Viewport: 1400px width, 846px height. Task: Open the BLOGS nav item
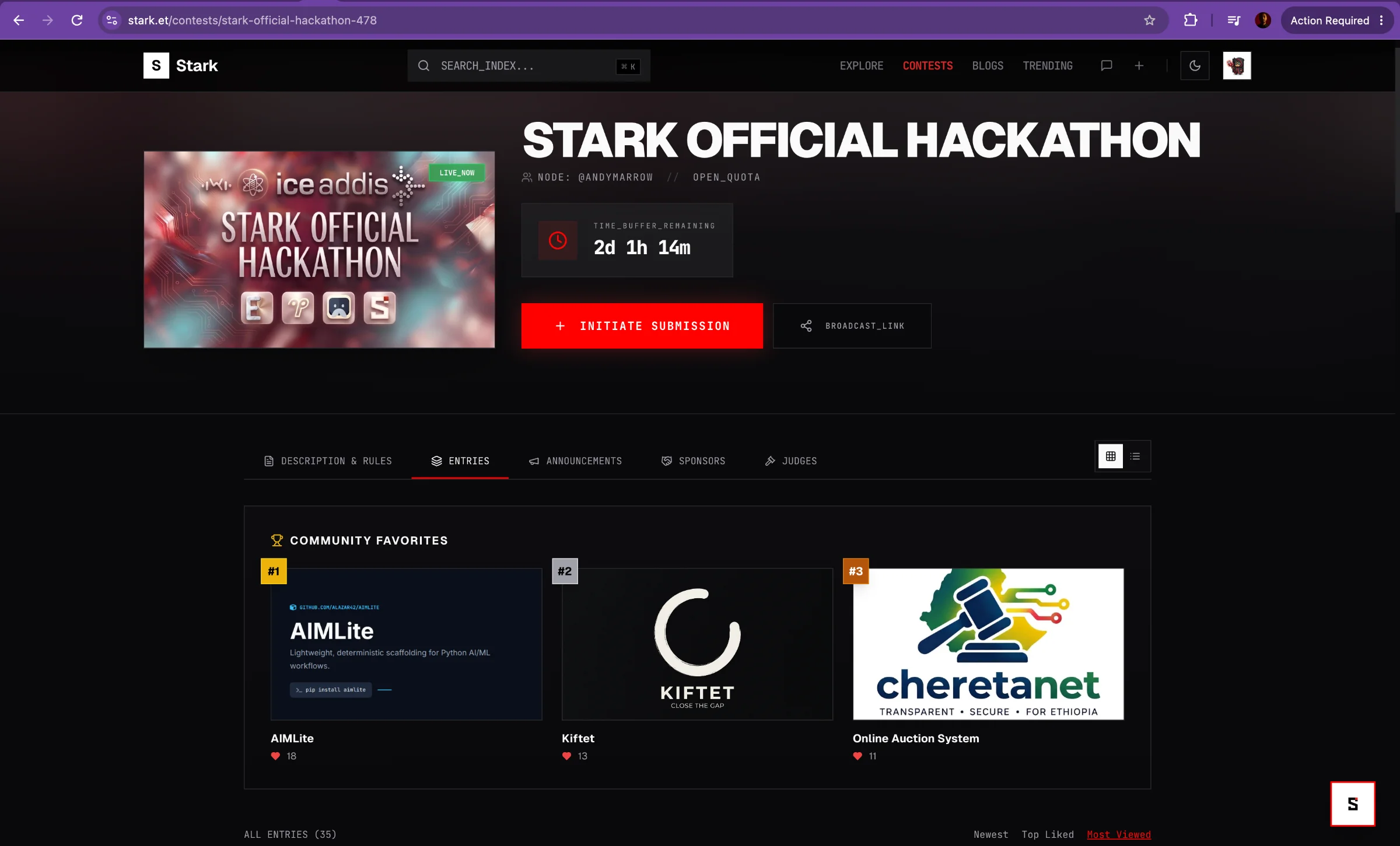point(988,66)
